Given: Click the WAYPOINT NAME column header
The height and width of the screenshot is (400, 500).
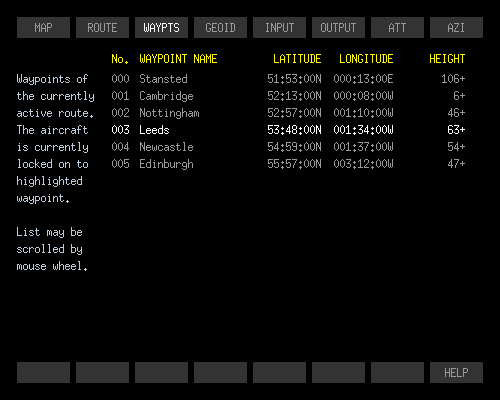Looking at the screenshot, I should coord(178,59).
